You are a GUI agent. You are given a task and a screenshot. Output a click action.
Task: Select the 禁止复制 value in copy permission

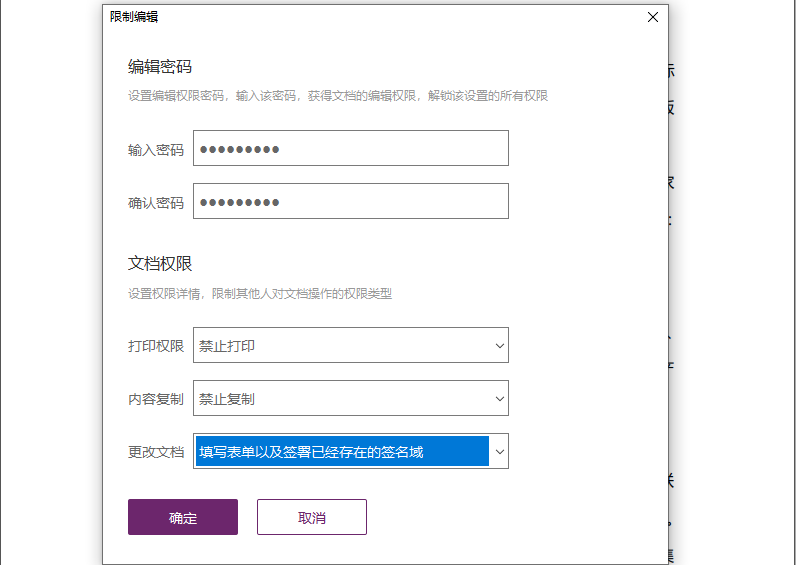228,399
